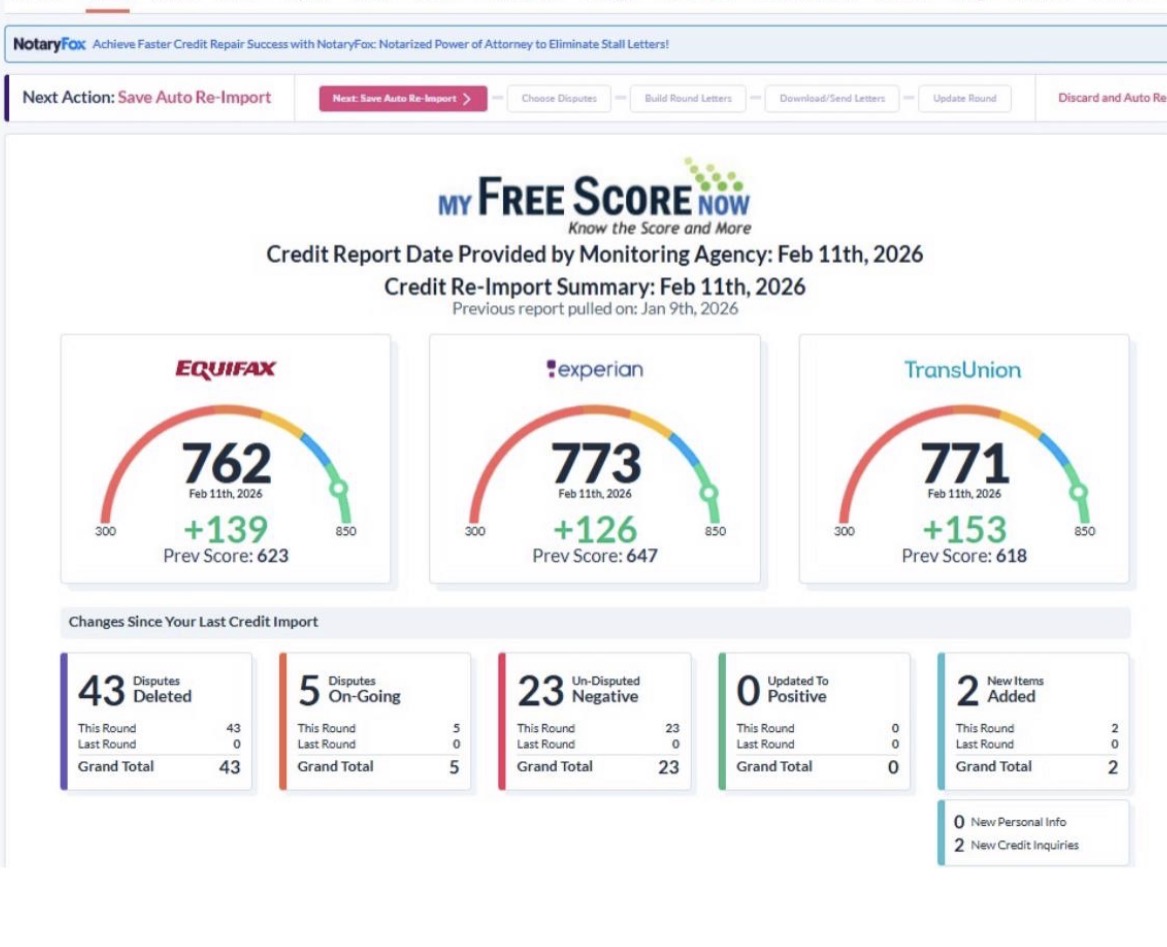Go to Download/Send Letters step
This screenshot has height=947, width=1167.
[832, 98]
